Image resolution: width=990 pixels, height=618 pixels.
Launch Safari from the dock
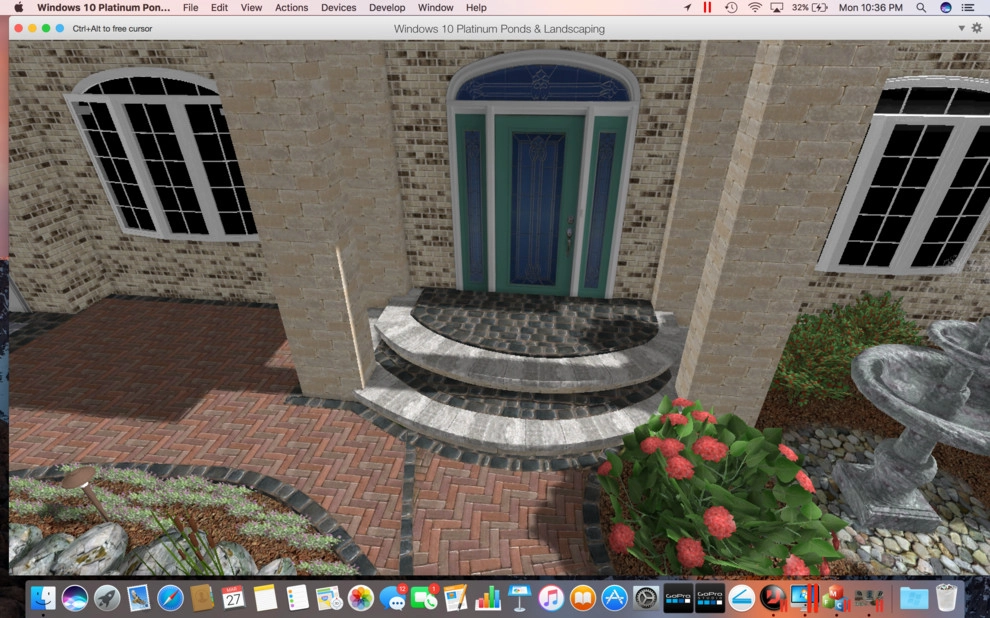(170, 597)
